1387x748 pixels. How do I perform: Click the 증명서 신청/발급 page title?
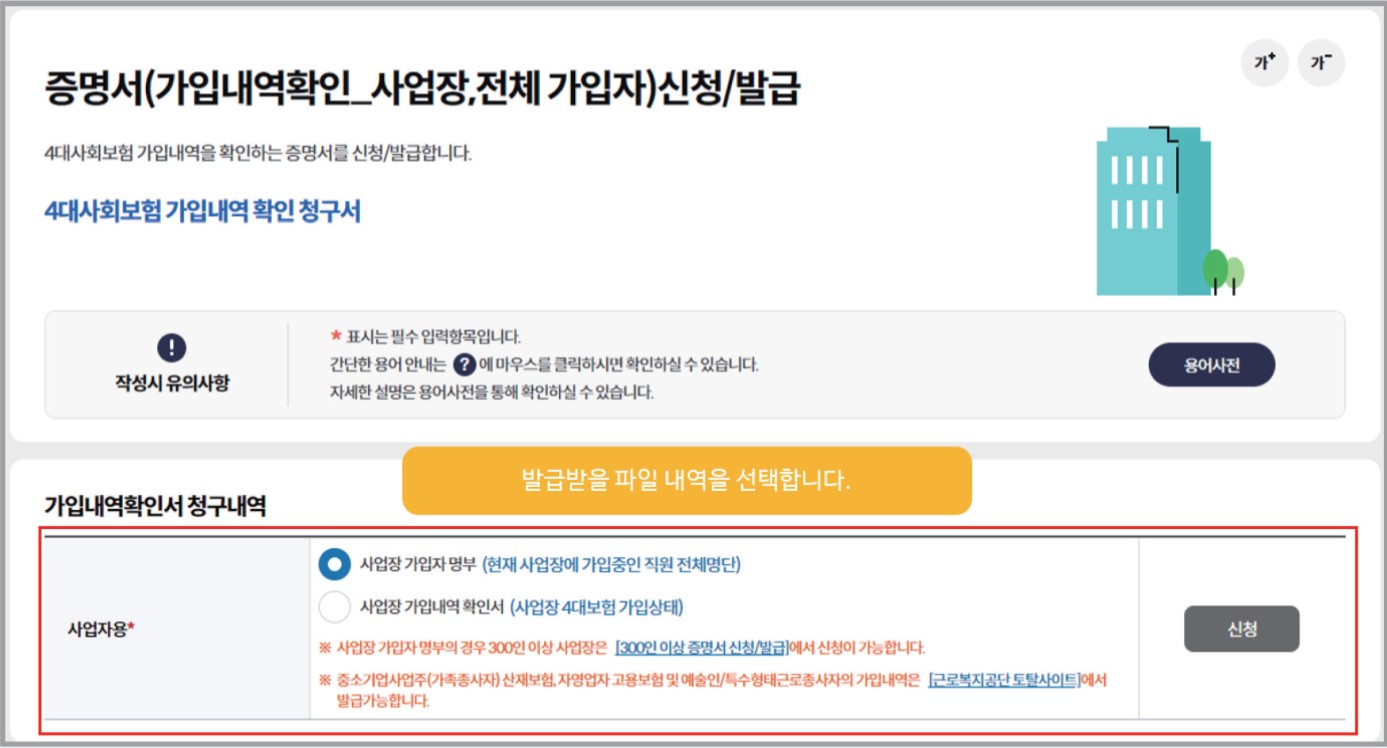pyautogui.click(x=422, y=90)
